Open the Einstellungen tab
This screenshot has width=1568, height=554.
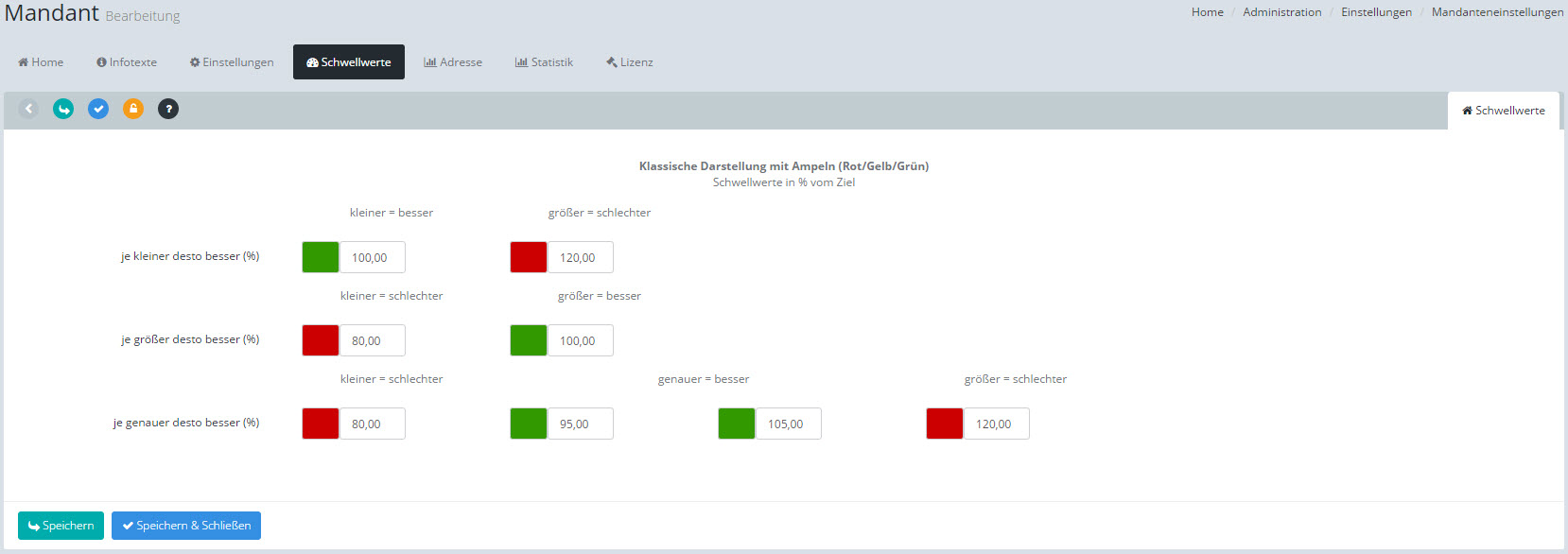232,62
